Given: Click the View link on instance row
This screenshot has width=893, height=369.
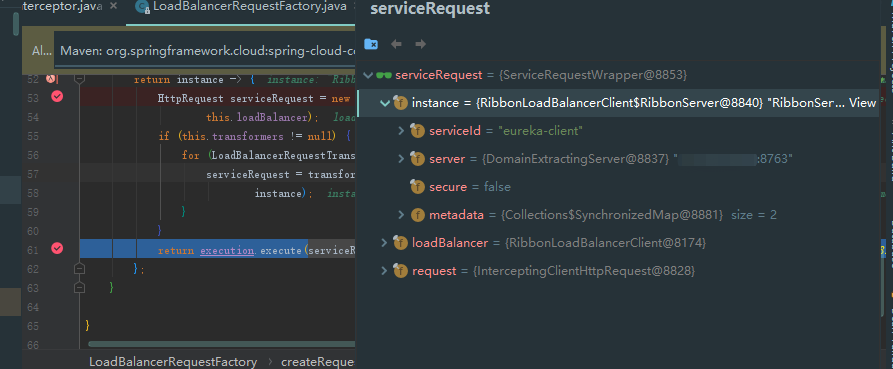Looking at the screenshot, I should click(862, 103).
